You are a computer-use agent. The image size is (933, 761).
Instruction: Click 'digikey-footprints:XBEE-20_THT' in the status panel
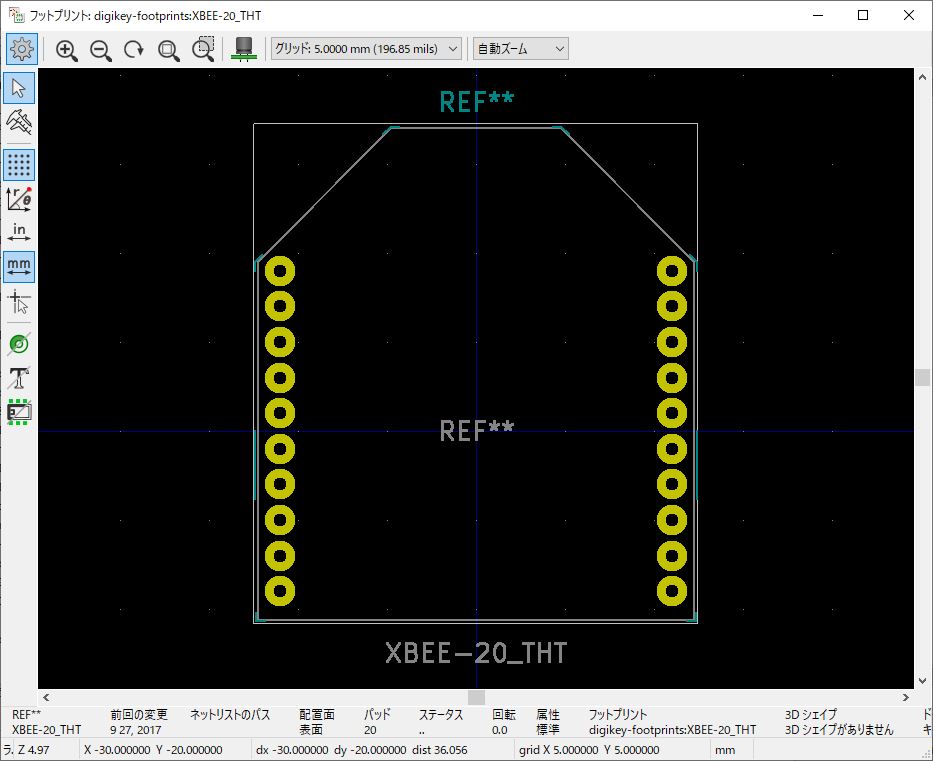click(x=672, y=730)
